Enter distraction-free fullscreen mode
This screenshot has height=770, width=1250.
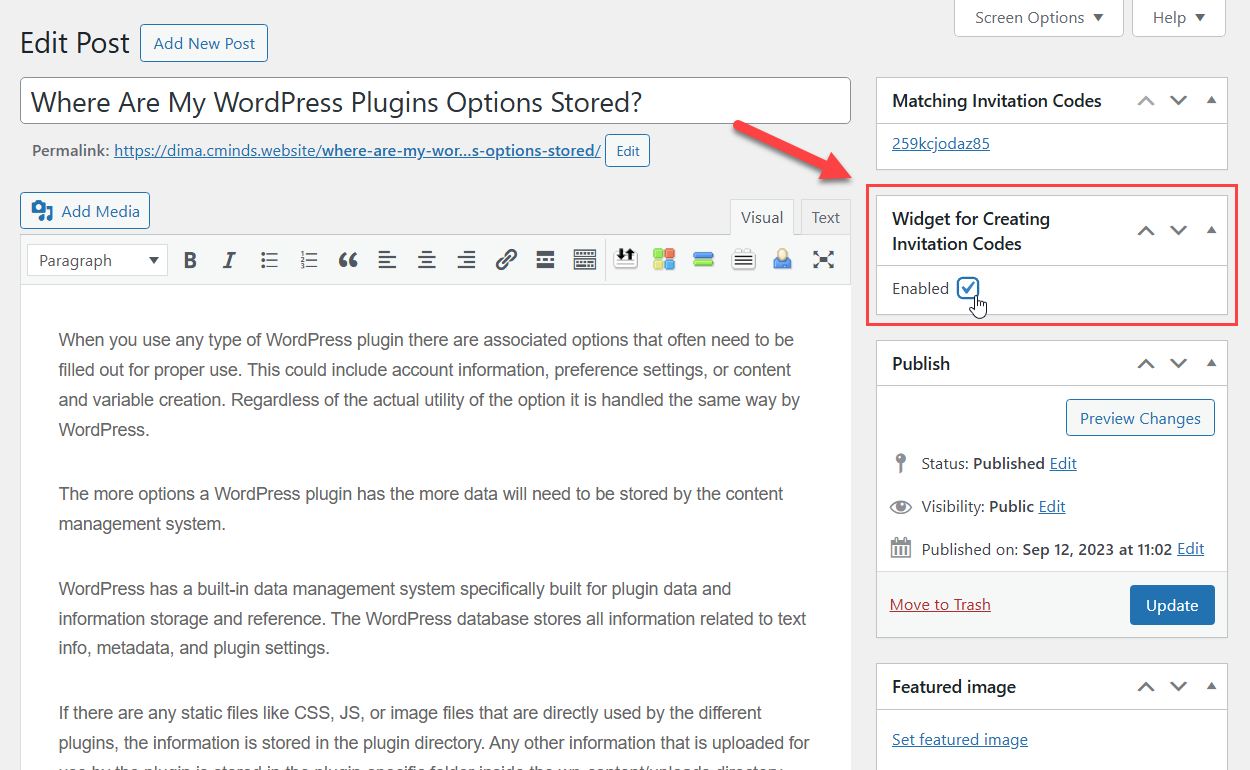point(823,260)
